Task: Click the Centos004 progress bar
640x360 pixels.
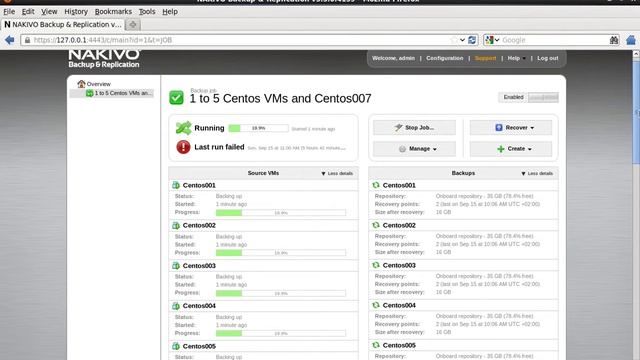Action: [x=281, y=333]
